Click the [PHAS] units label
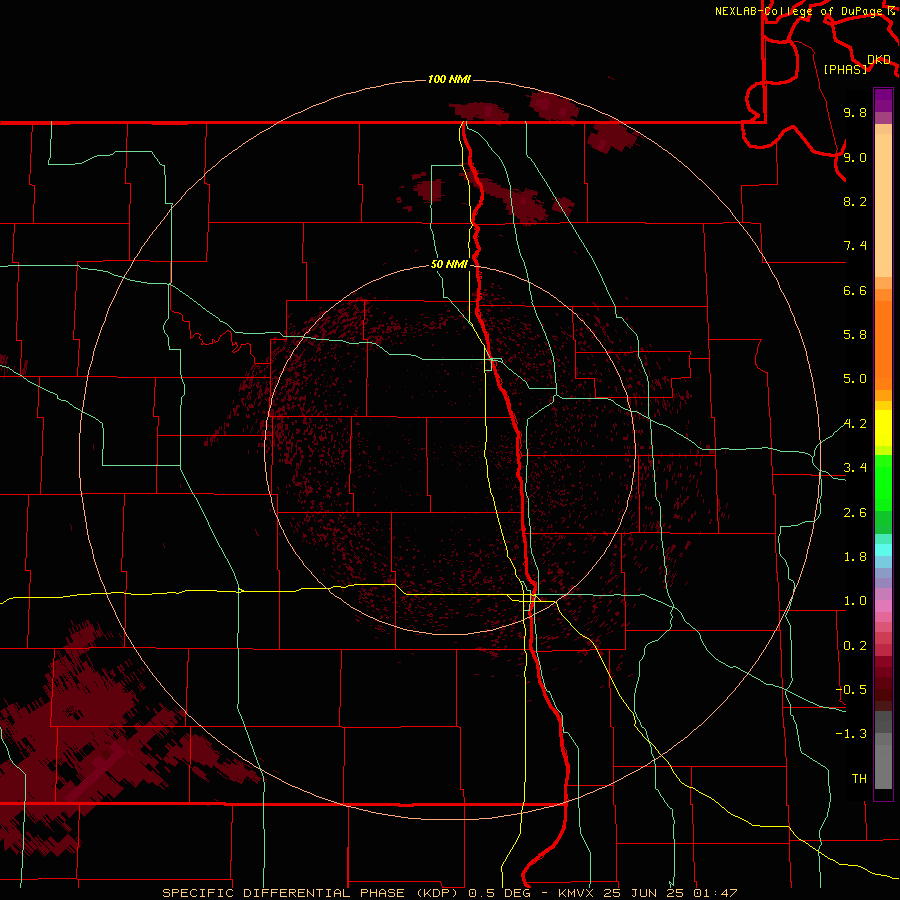This screenshot has width=900, height=900. 845,70
